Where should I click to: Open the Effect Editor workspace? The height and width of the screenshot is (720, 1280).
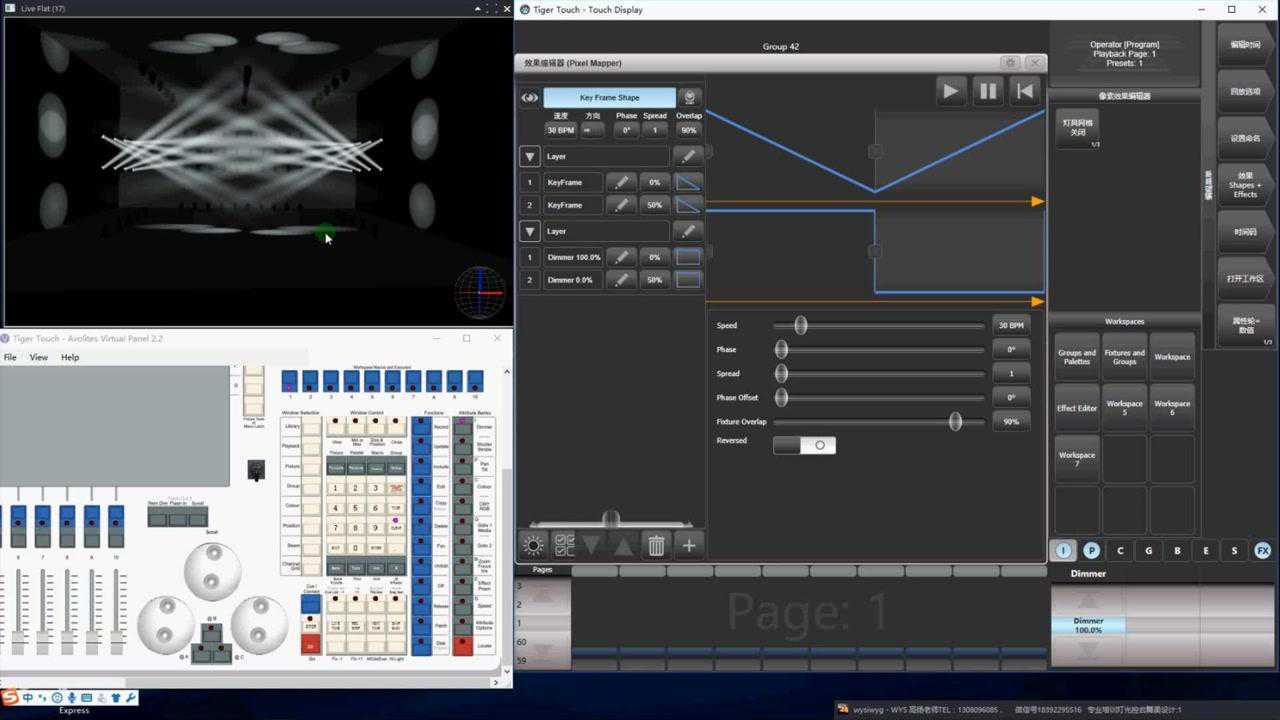coord(1077,408)
